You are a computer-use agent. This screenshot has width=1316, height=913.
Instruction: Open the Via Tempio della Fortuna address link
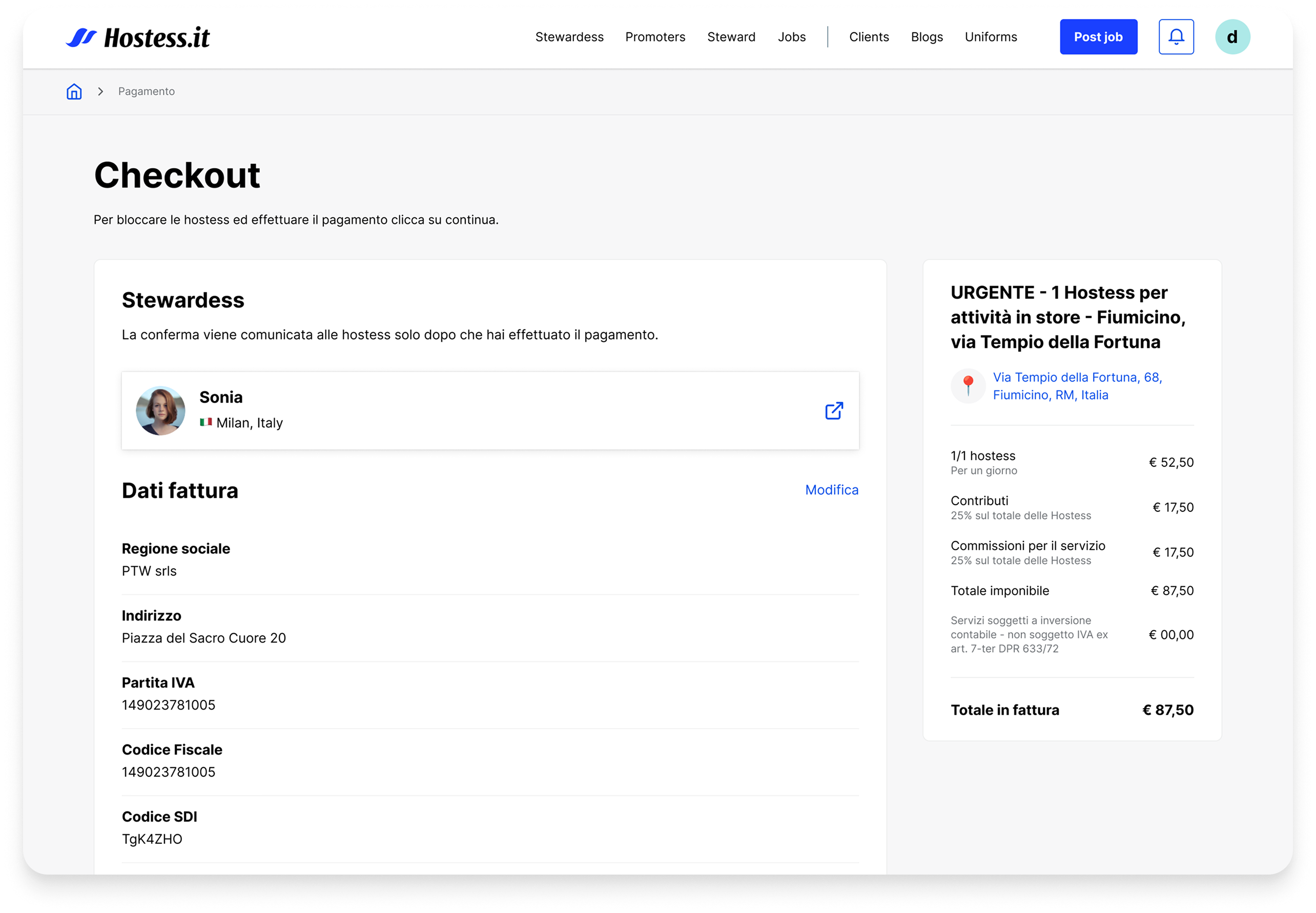[x=1077, y=386]
